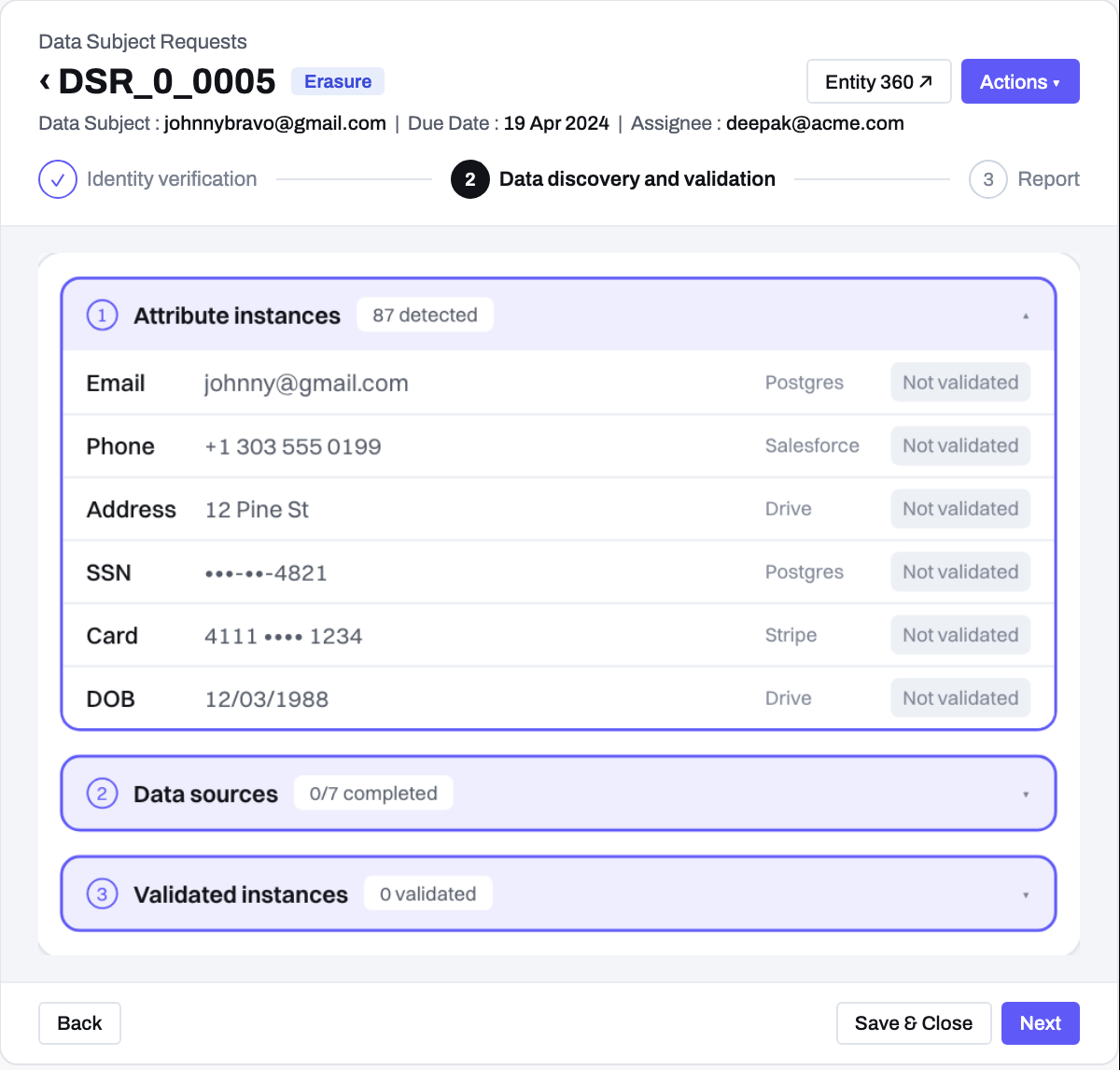Click the Card attribute label
This screenshot has height=1070, width=1120.
[112, 636]
